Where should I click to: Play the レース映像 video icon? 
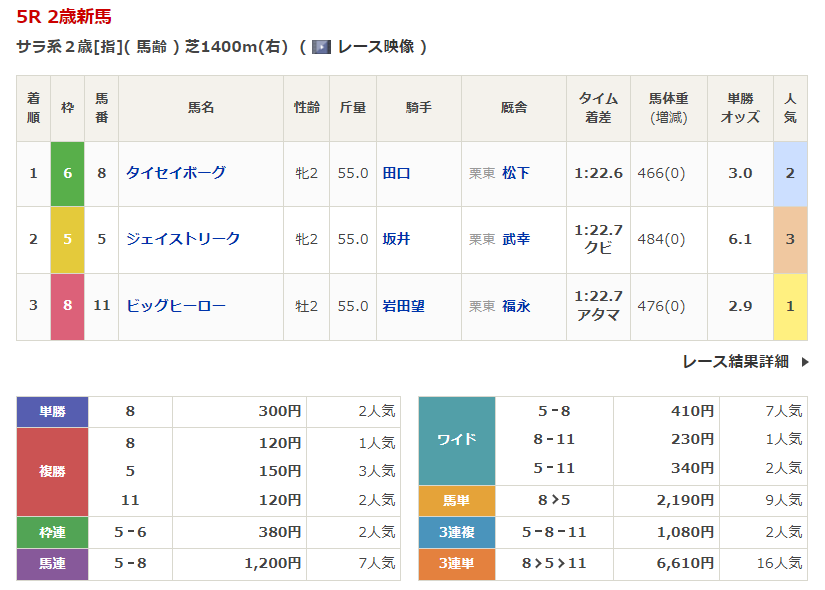(x=321, y=47)
